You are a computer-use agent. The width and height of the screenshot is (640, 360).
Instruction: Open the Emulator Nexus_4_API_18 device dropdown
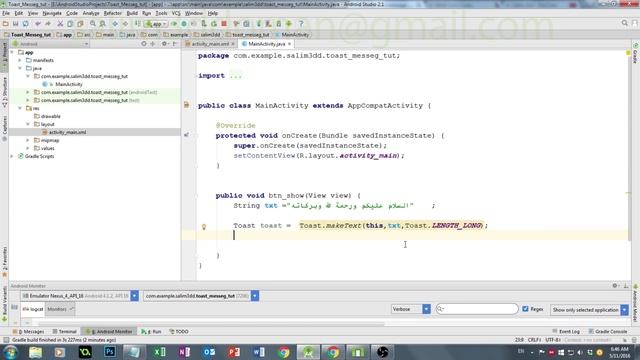[x=134, y=296]
